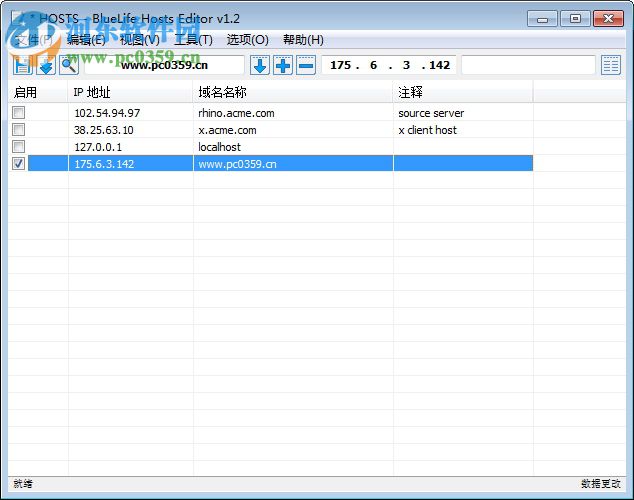Screen dimensions: 634x500
Task: Click the blue down arrow button
Action: (x=260, y=65)
